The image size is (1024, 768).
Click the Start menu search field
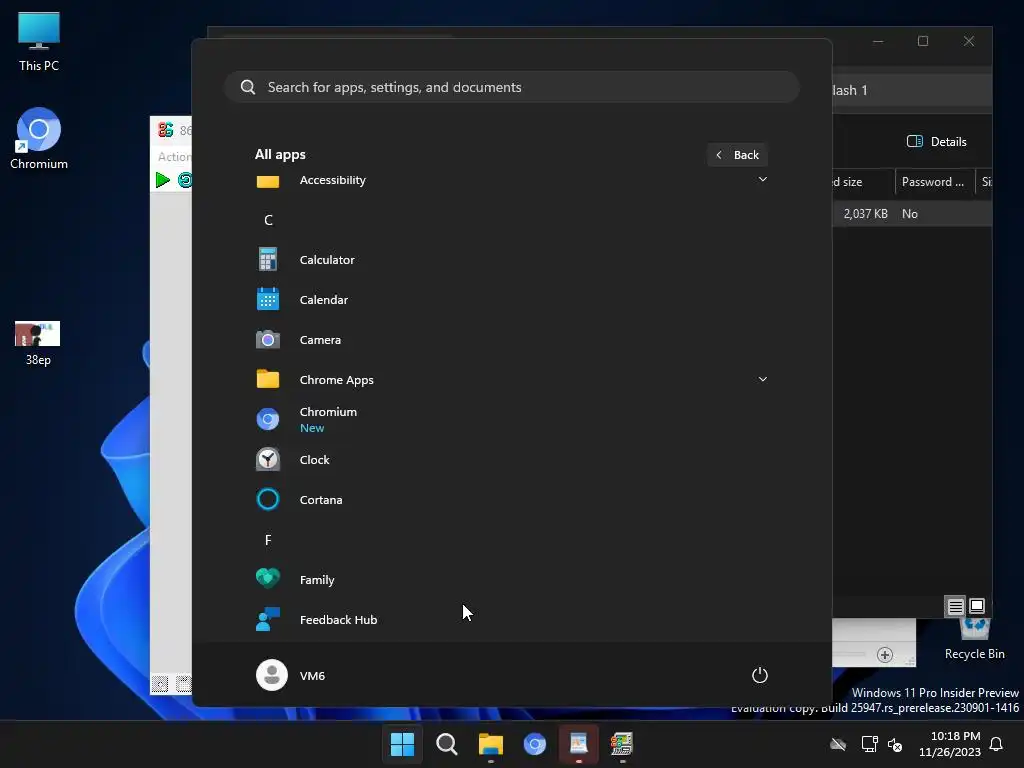pyautogui.click(x=512, y=87)
